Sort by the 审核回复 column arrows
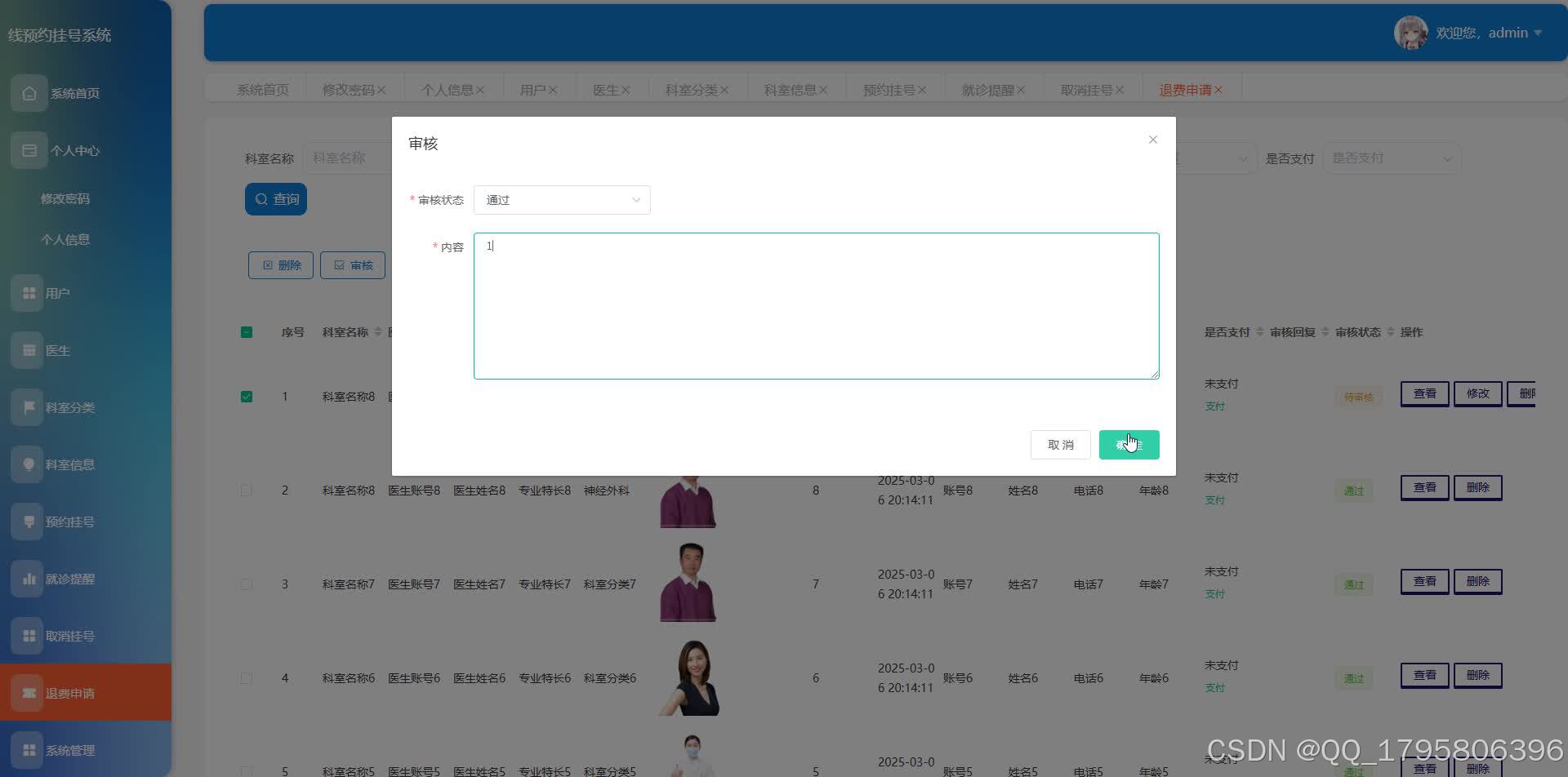This screenshot has height=777, width=1568. coord(1325,332)
